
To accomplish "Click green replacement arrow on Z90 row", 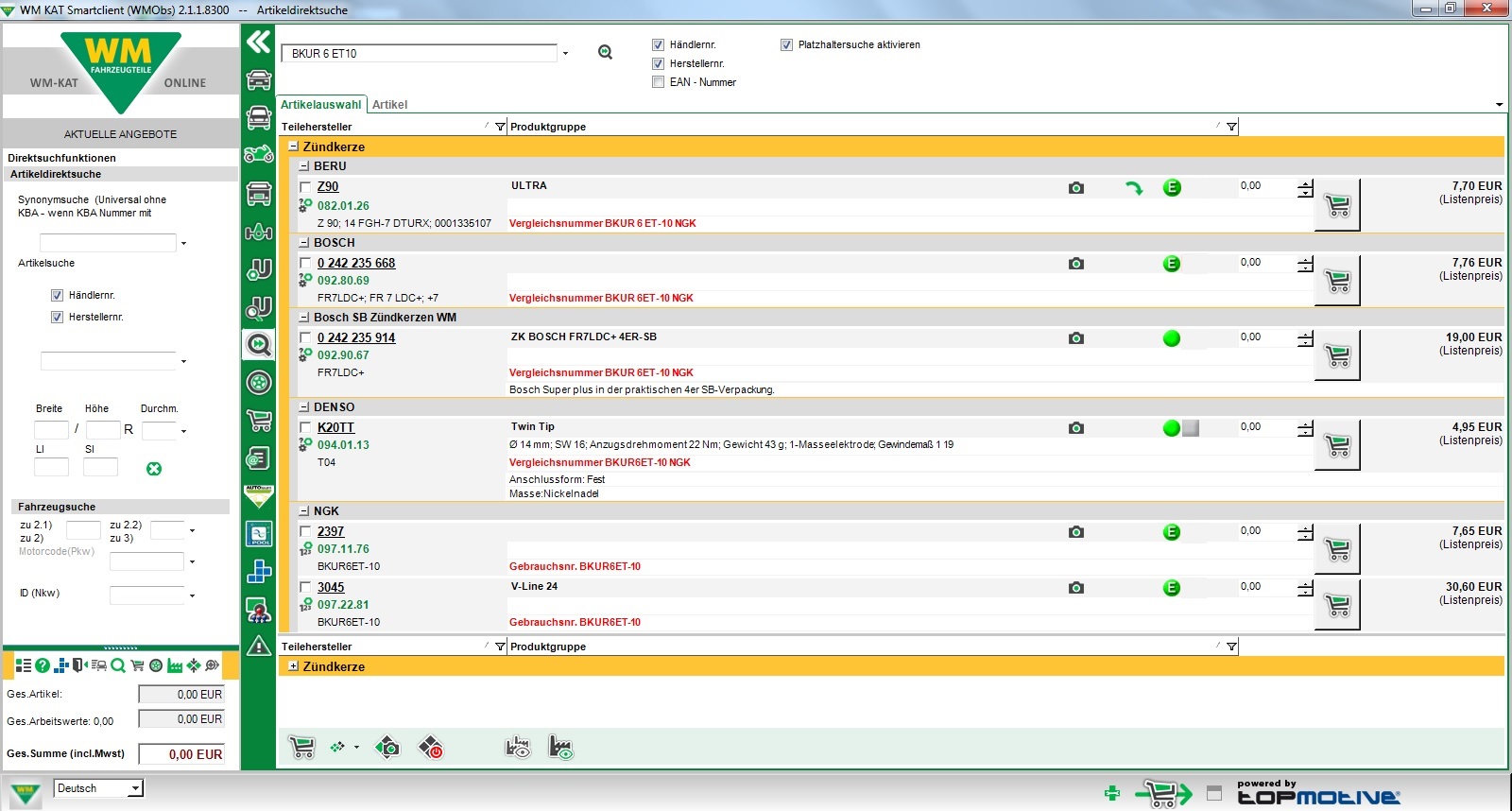I will pos(1134,188).
